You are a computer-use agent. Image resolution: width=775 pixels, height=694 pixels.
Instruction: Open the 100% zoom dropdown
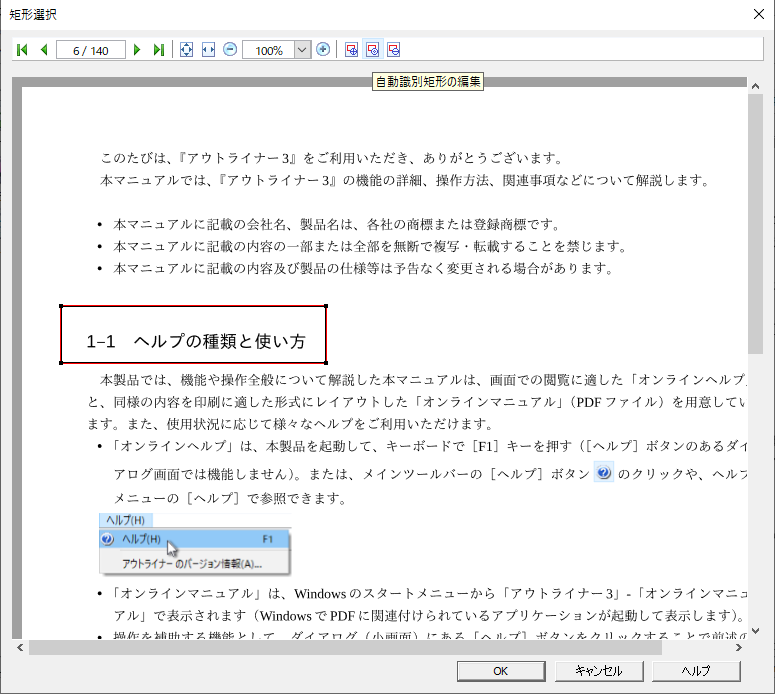click(303, 50)
